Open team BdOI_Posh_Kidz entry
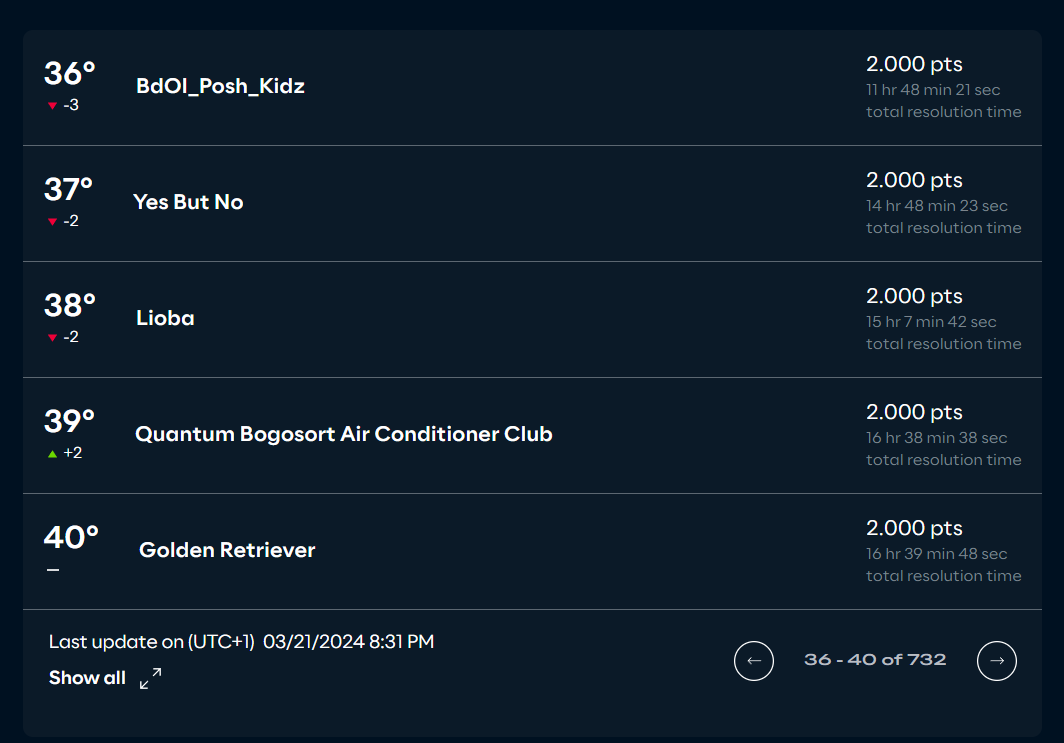This screenshot has width=1064, height=743. point(220,86)
